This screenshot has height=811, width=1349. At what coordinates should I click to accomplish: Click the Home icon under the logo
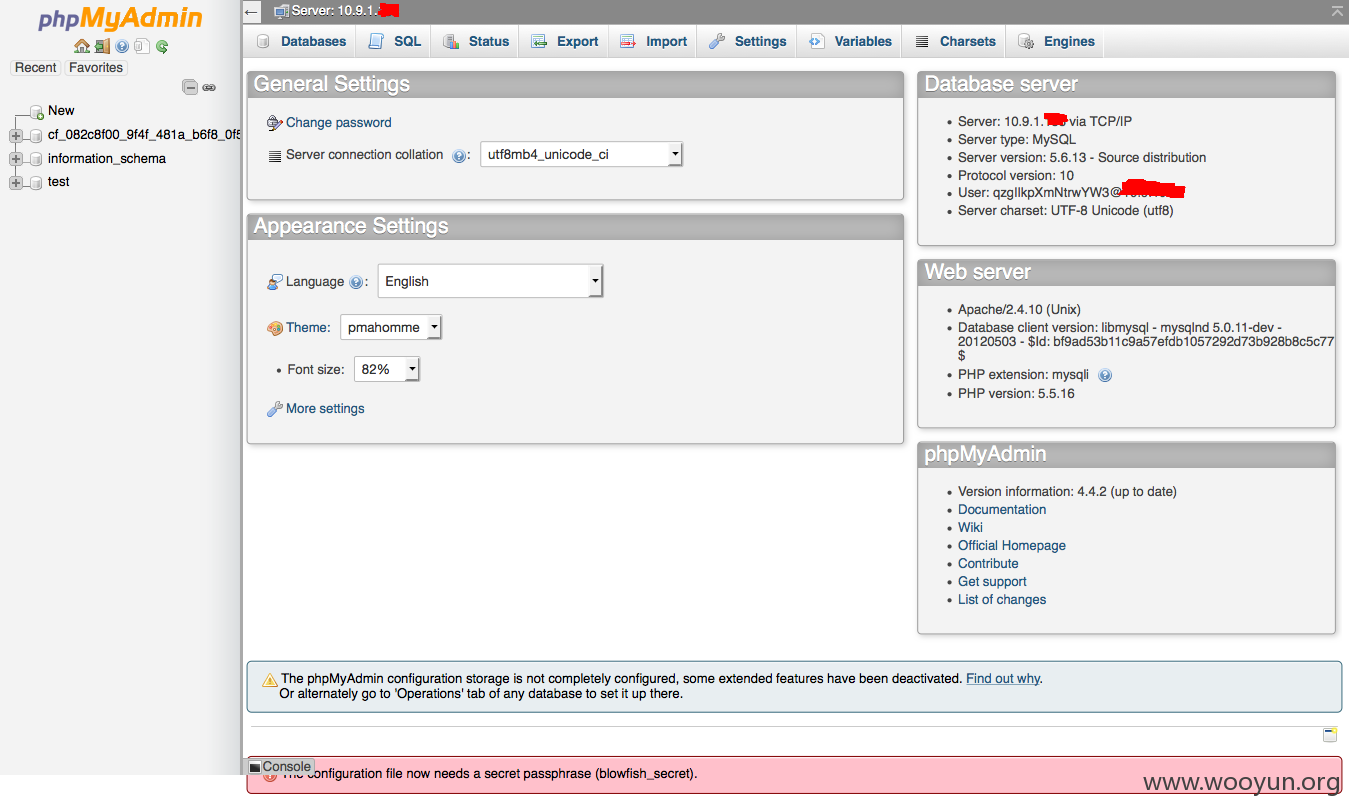82,46
